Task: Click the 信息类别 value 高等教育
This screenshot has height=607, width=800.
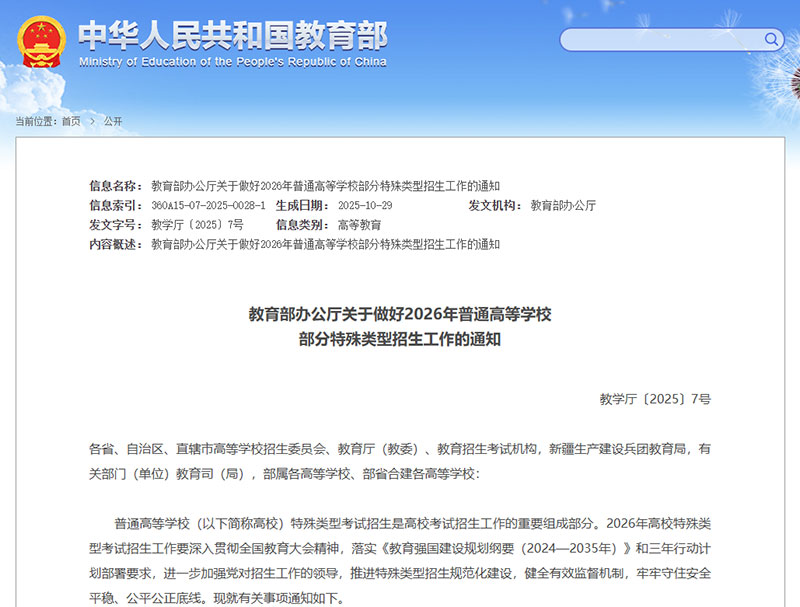Action: 359,225
